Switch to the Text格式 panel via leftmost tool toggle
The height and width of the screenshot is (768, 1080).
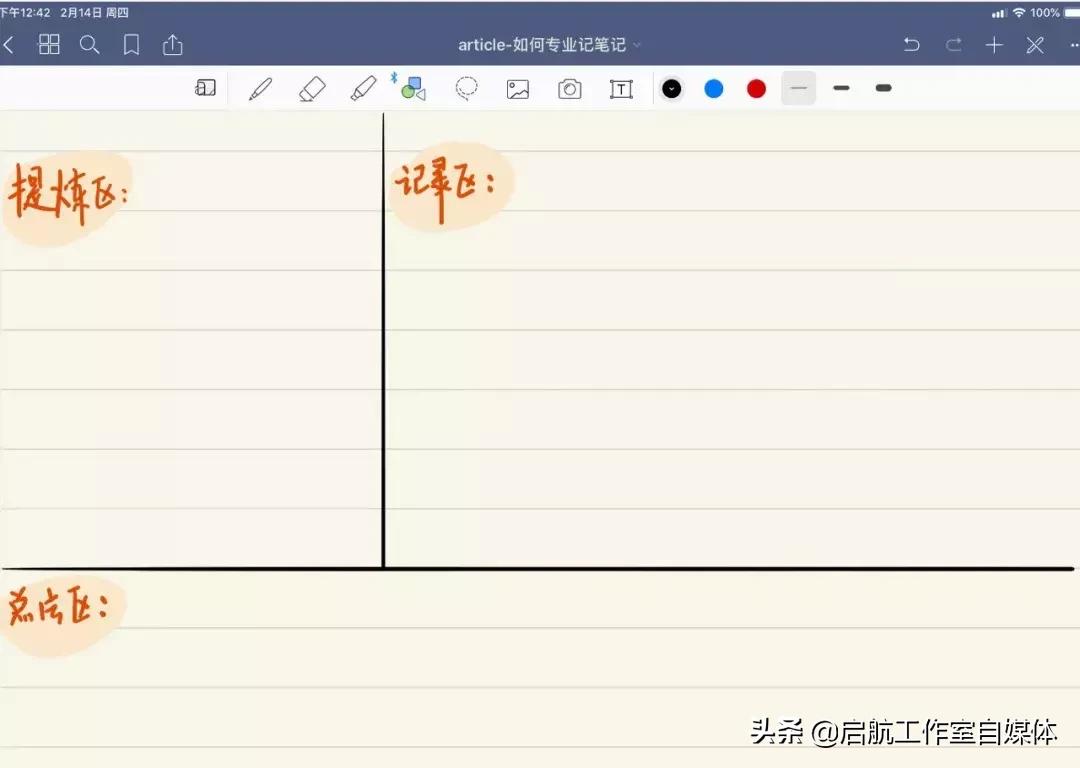click(x=205, y=88)
